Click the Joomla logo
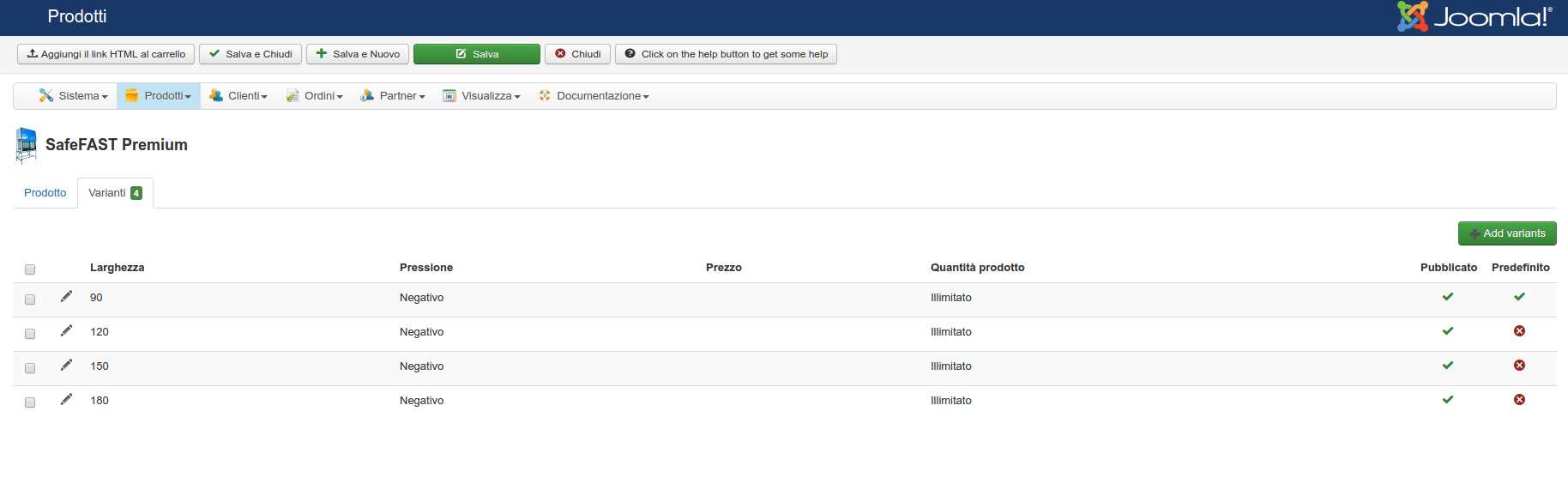Image resolution: width=1568 pixels, height=490 pixels. (1474, 16)
